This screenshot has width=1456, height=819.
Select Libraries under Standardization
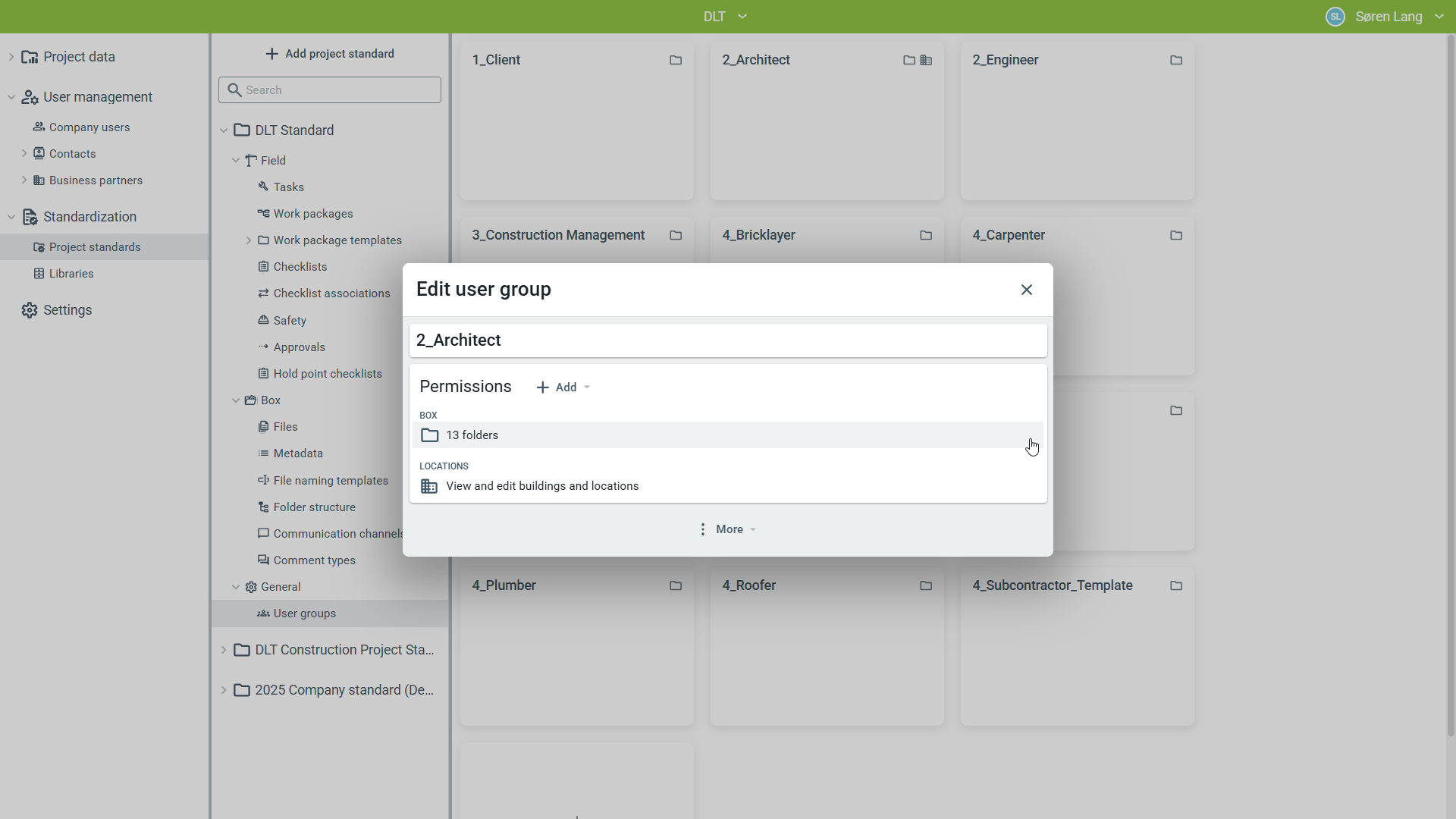click(71, 274)
